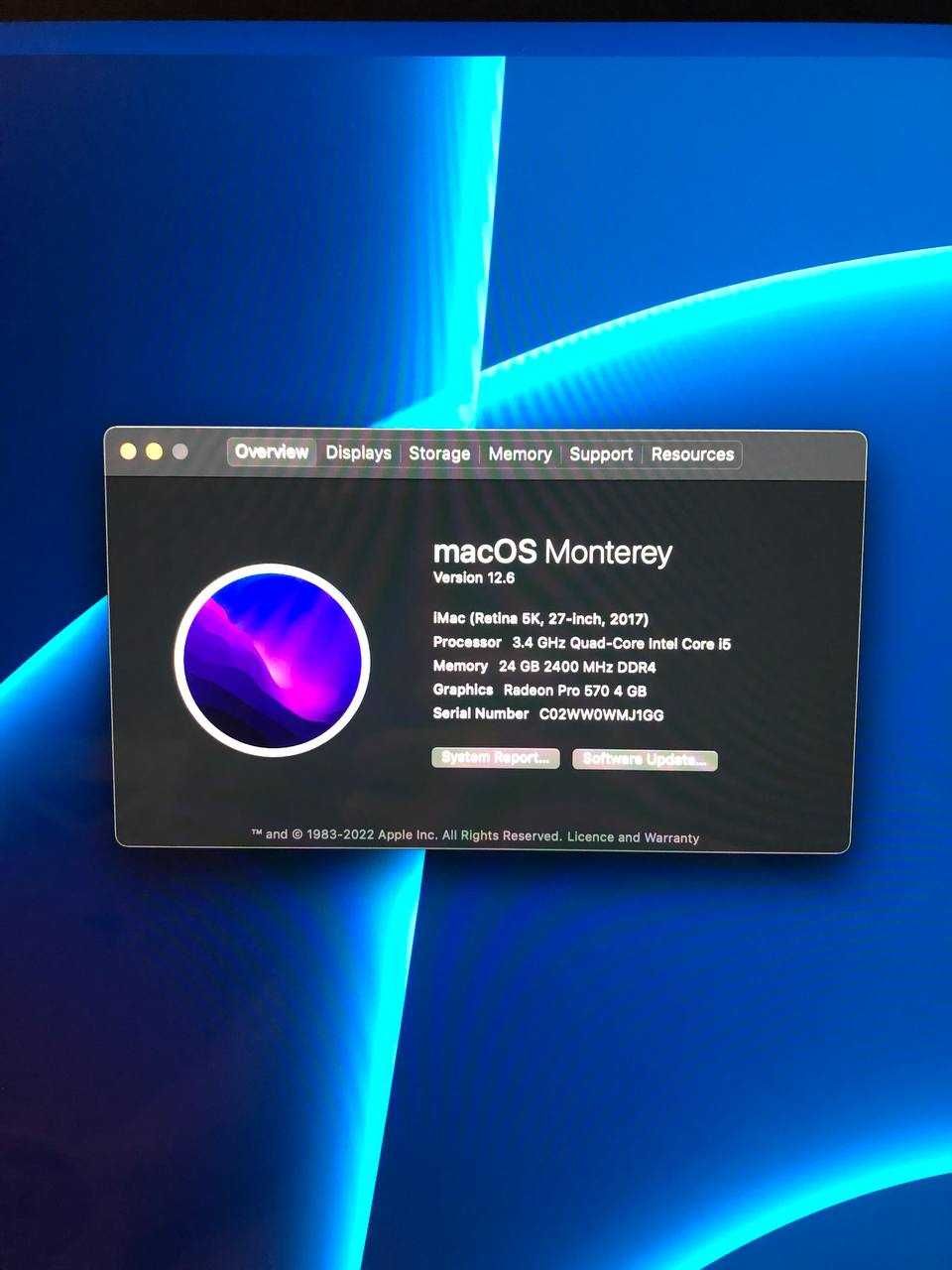Select the Overview tab

pos(272,451)
